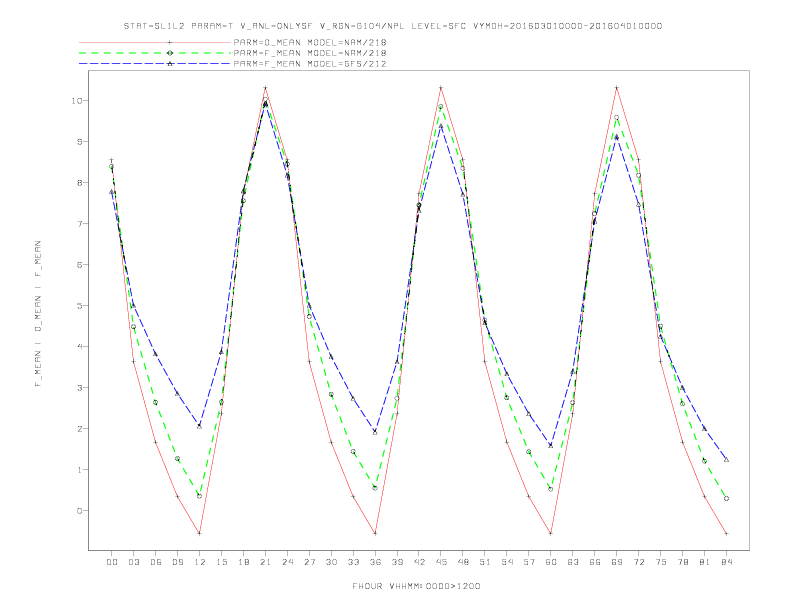Click x-axis forecast hour label 48
This screenshot has width=792, height=612.
(463, 562)
